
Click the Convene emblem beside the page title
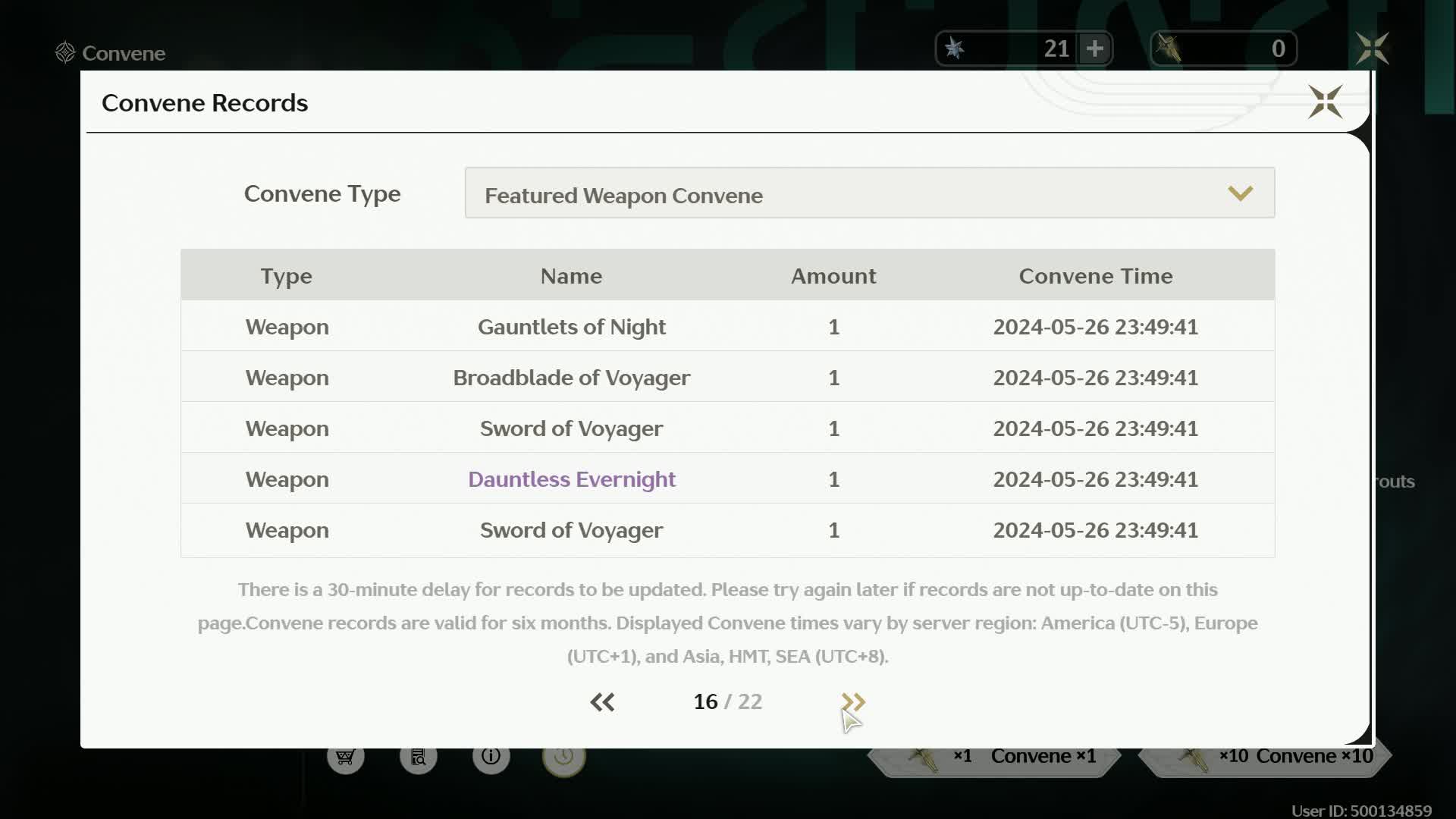pyautogui.click(x=64, y=52)
